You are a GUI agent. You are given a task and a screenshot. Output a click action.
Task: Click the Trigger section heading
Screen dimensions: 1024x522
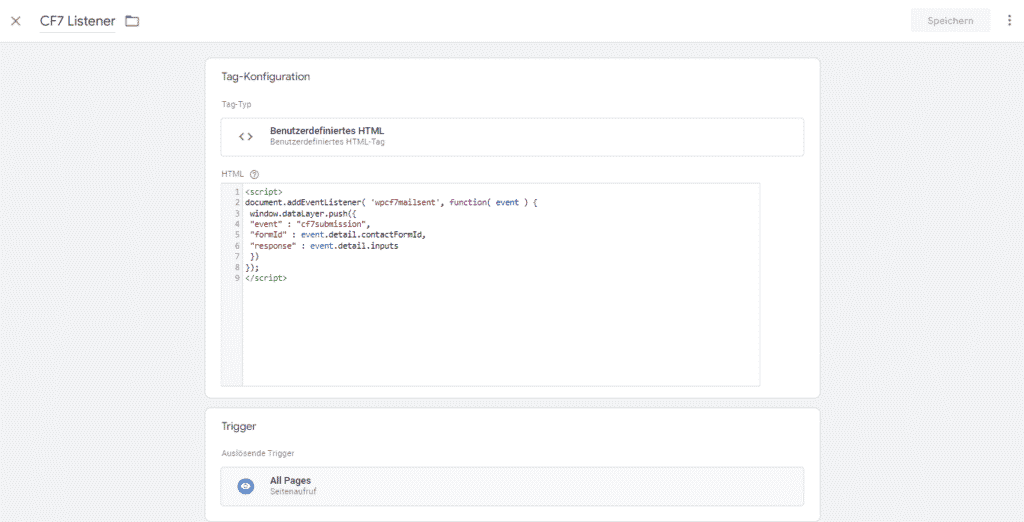tap(238, 427)
